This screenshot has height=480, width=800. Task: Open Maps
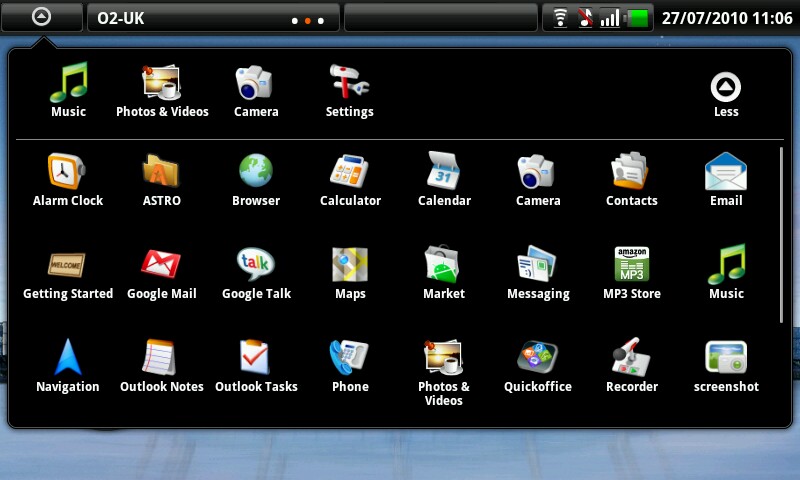click(350, 274)
